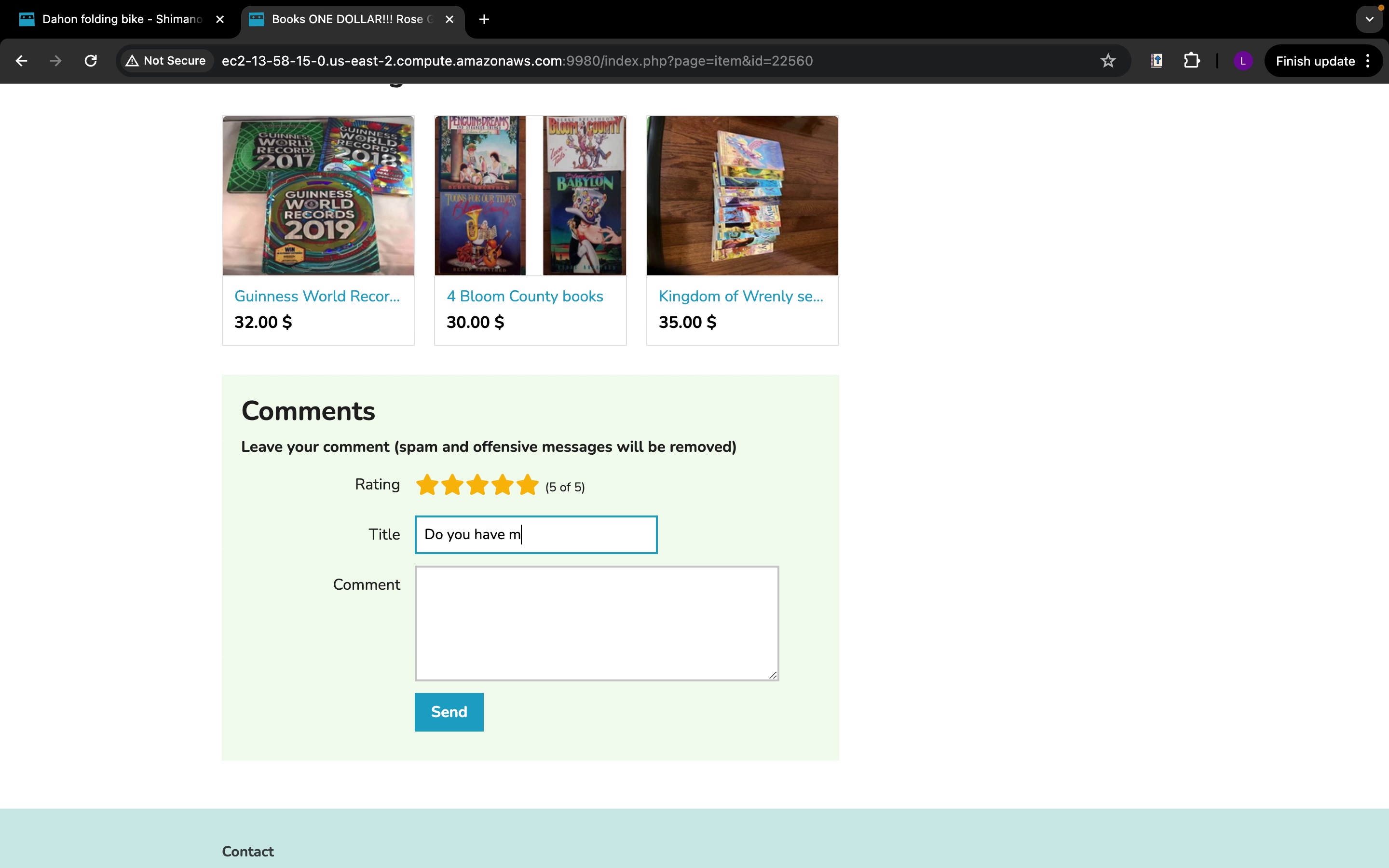Set rating to one star

point(427,485)
